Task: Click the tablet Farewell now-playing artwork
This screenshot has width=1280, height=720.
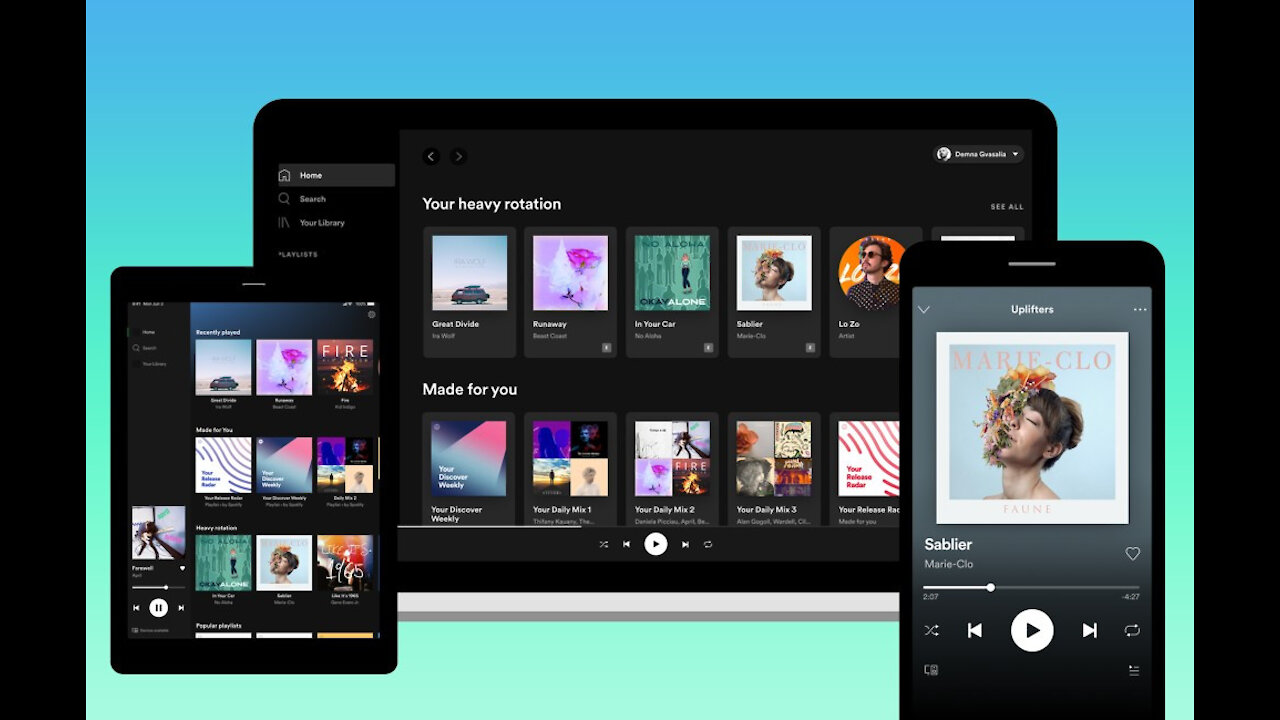Action: [x=158, y=533]
